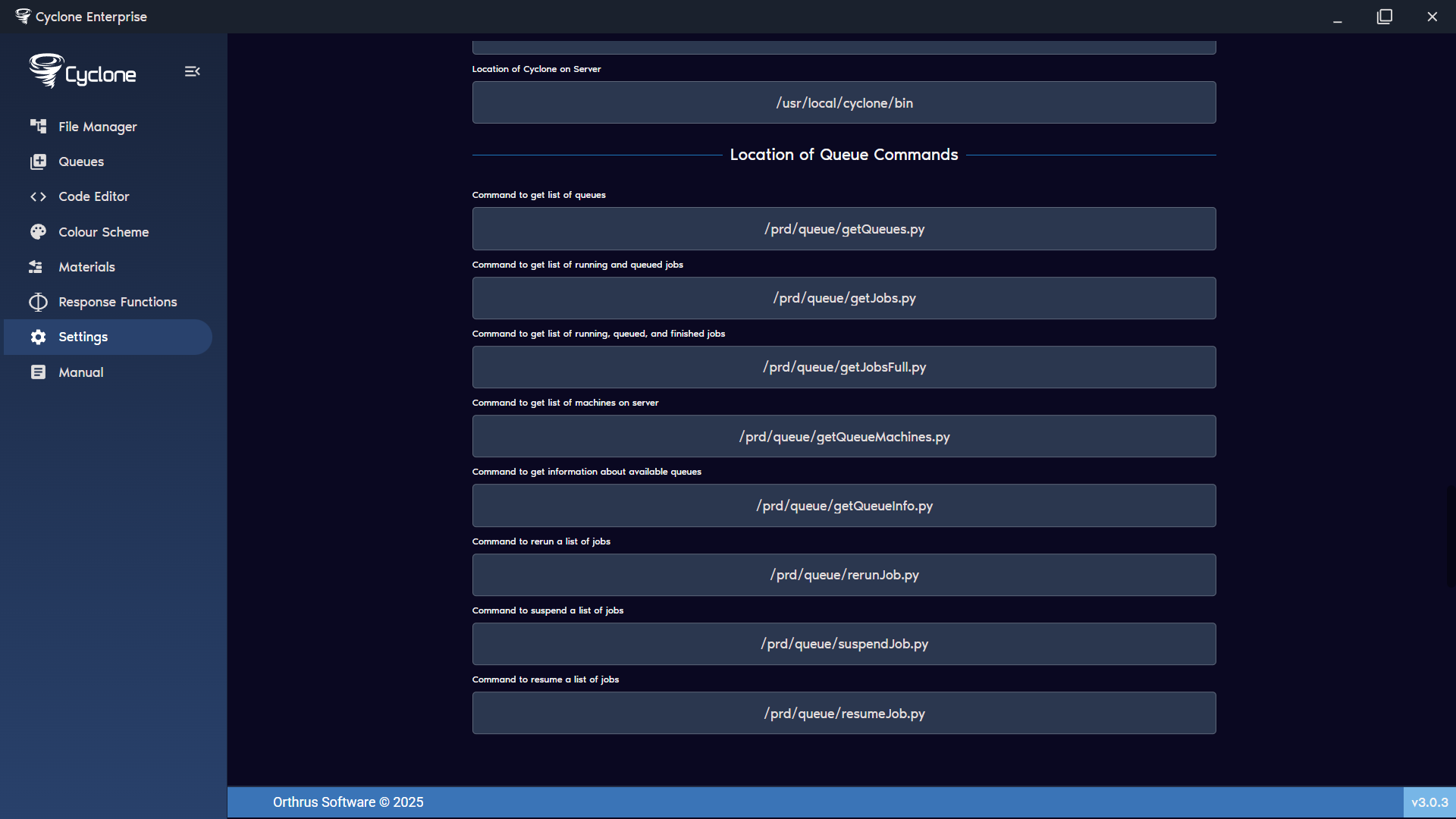
Task: Open the Manual menu item
Action: tap(81, 372)
